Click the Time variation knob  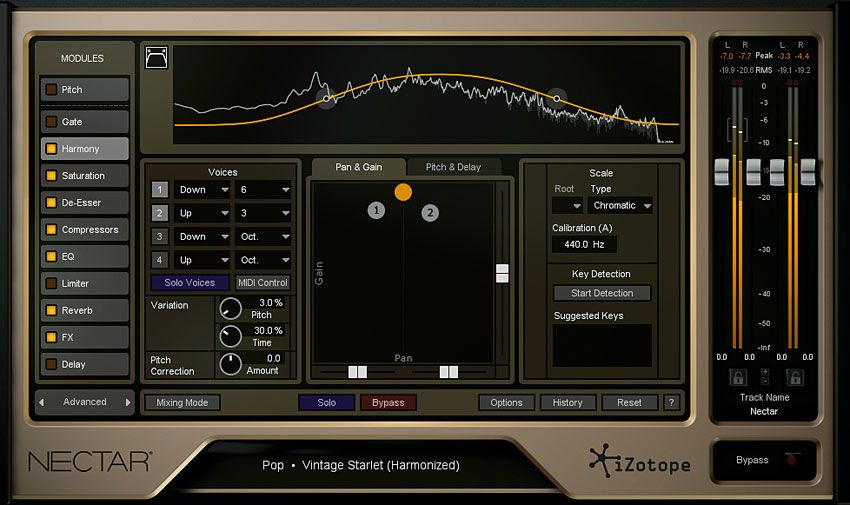tap(230, 336)
